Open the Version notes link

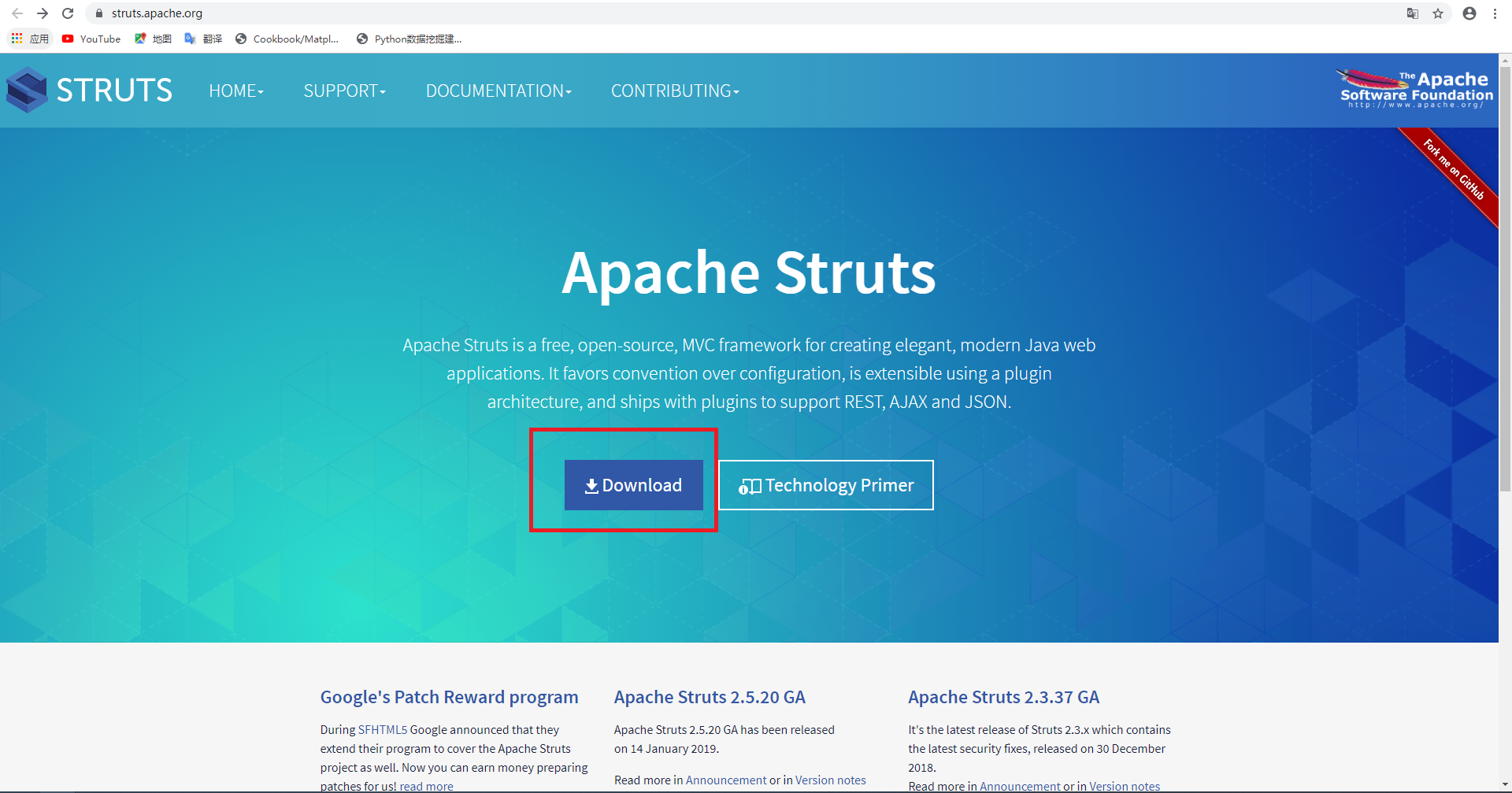point(830,780)
